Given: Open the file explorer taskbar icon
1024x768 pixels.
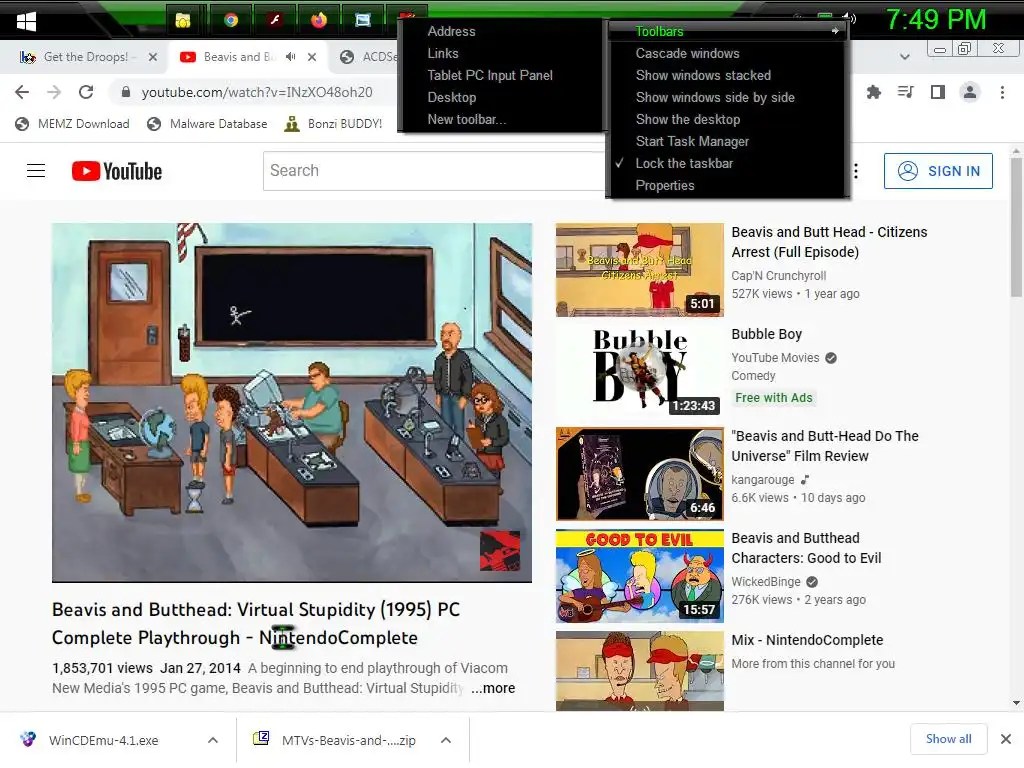Looking at the screenshot, I should coord(183,20).
